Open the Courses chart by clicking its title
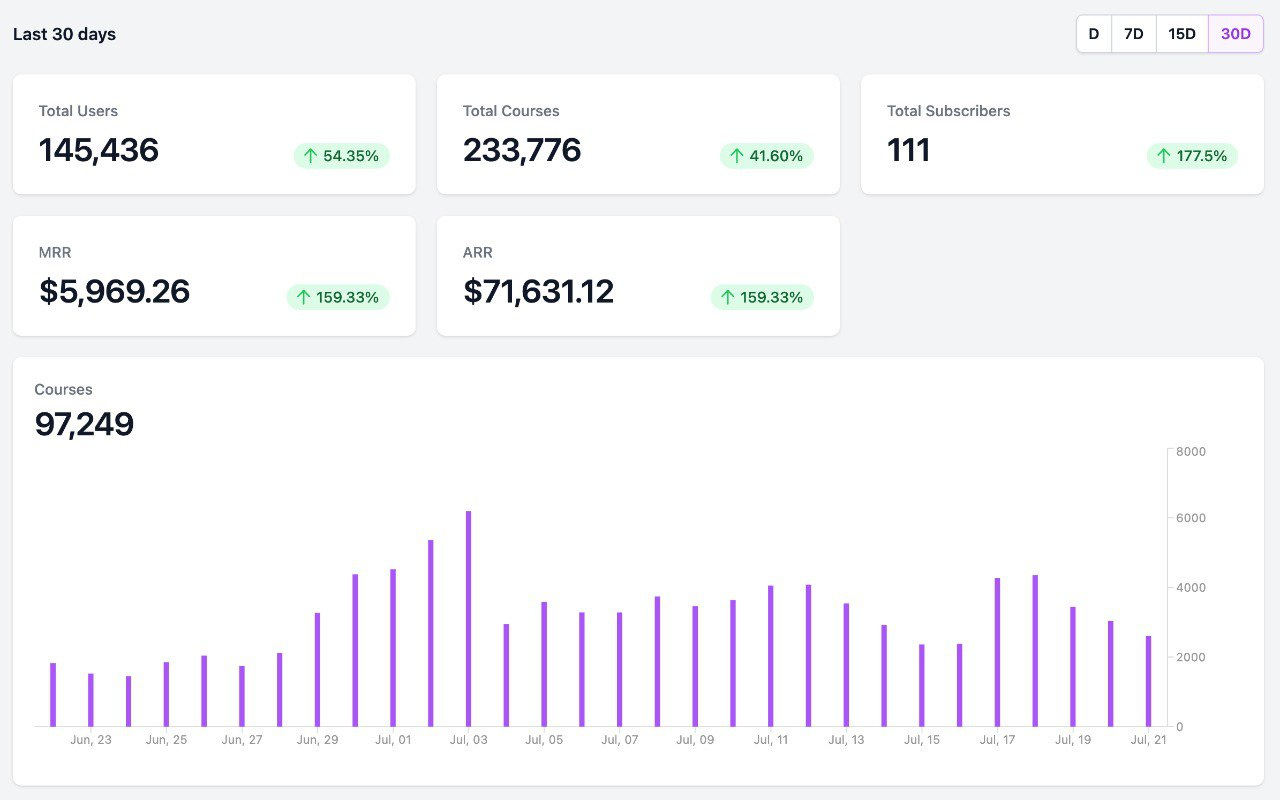Viewport: 1280px width, 800px height. 63,389
